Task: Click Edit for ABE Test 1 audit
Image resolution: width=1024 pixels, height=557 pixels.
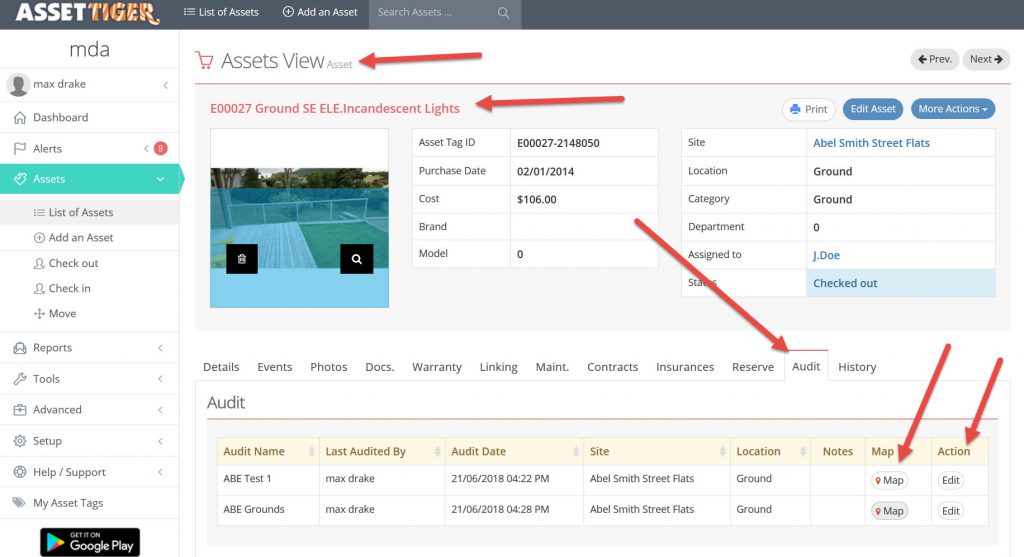Action: coord(950,480)
